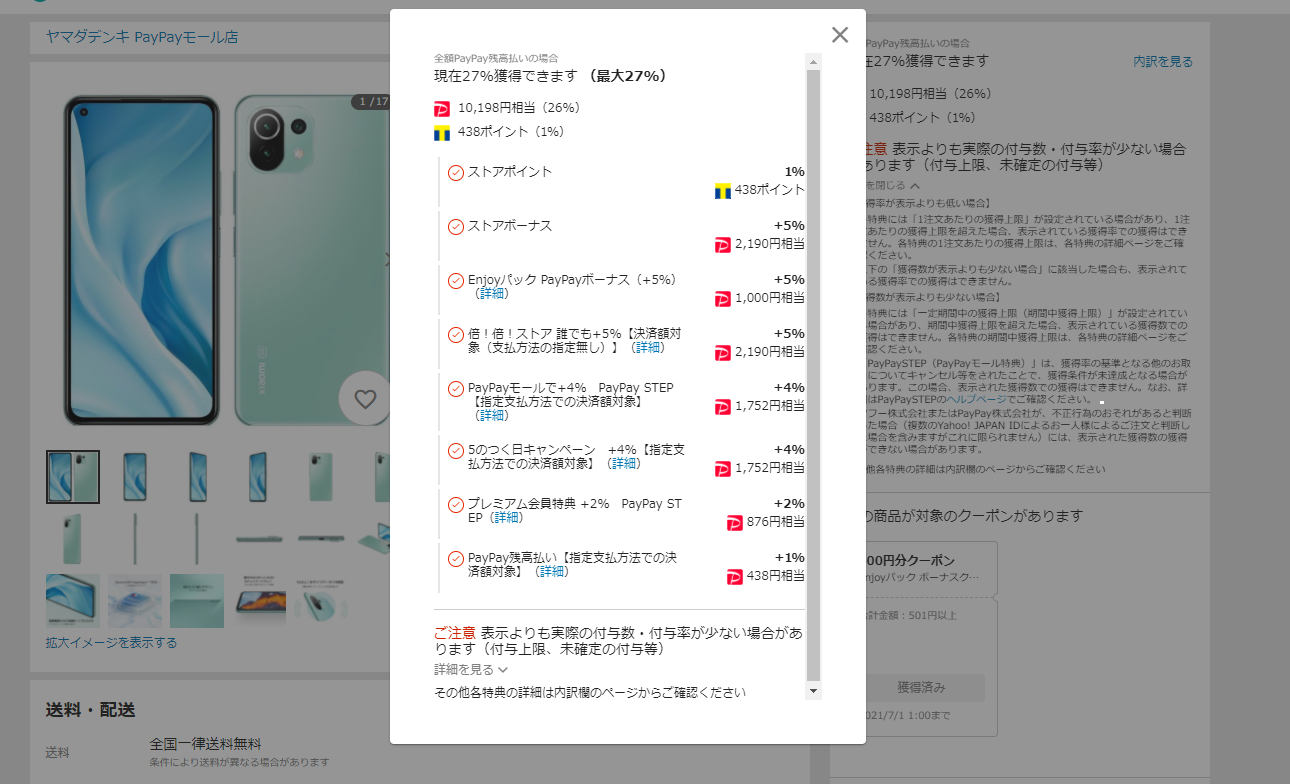
Task: Click 拡大イメージを表示する link
Action: coord(111,643)
